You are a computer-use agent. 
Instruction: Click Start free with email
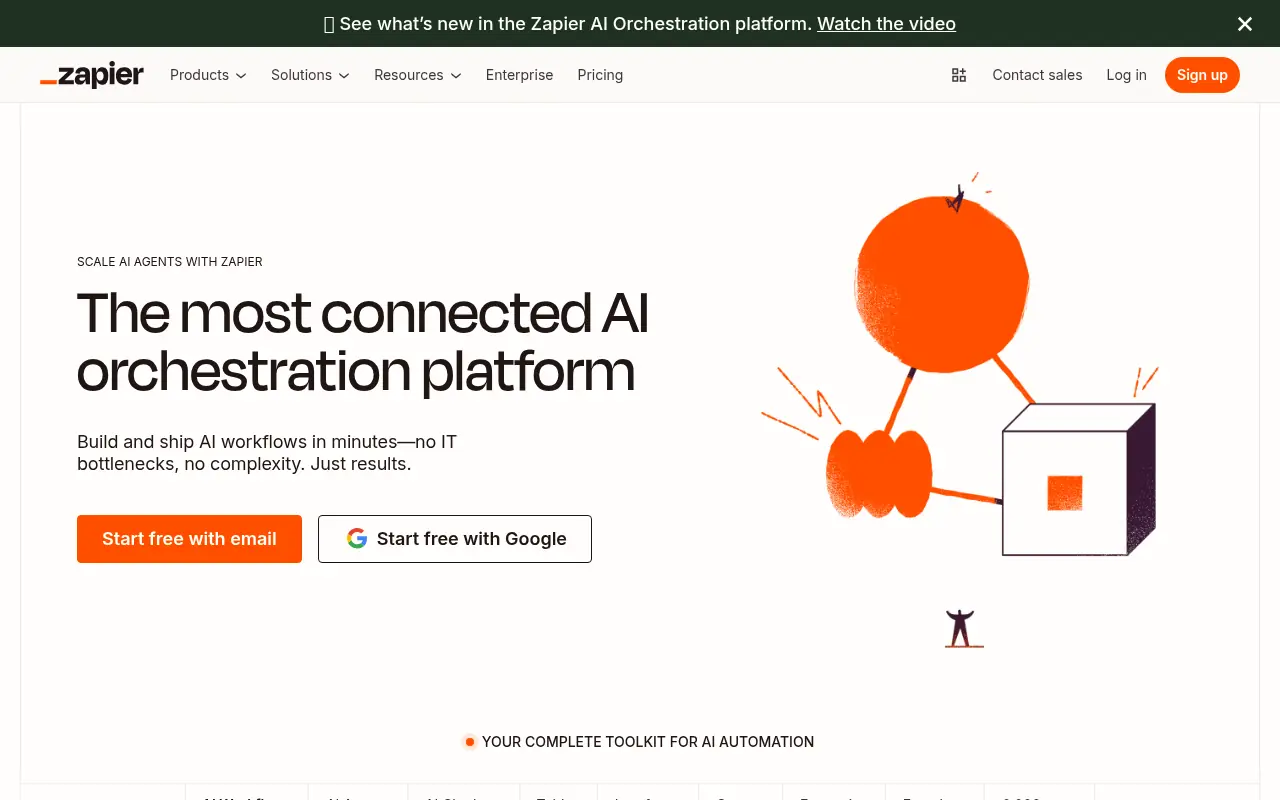coord(189,538)
